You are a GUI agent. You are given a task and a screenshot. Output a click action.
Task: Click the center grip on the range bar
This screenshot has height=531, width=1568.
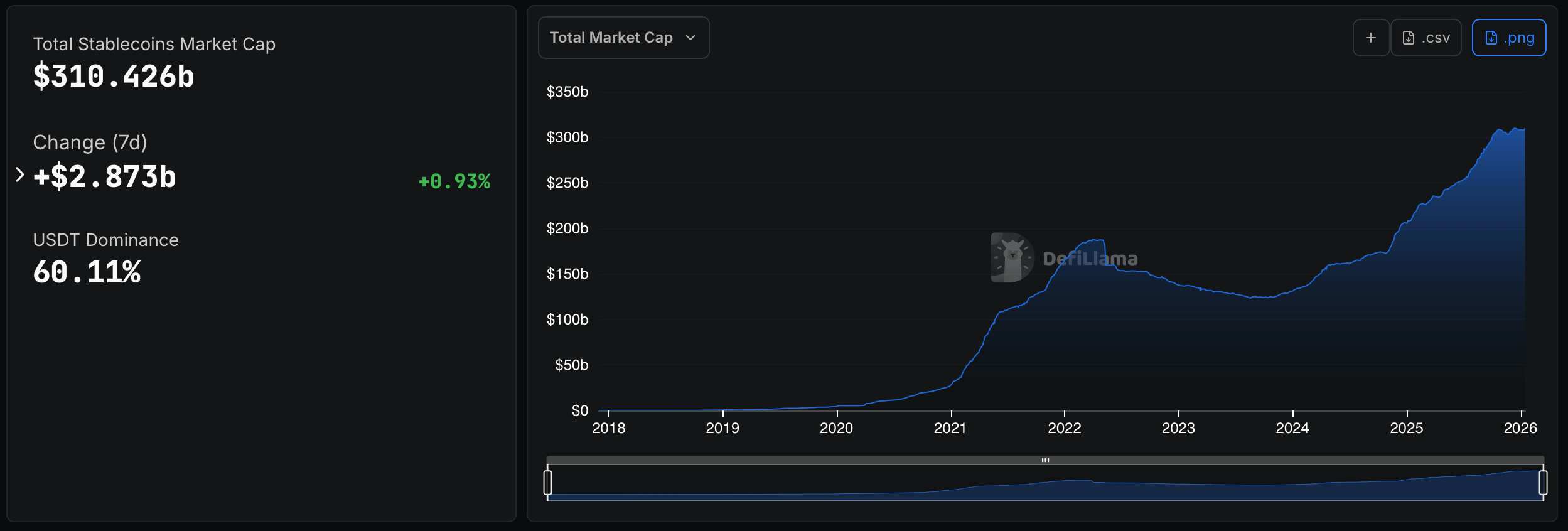[1045, 460]
